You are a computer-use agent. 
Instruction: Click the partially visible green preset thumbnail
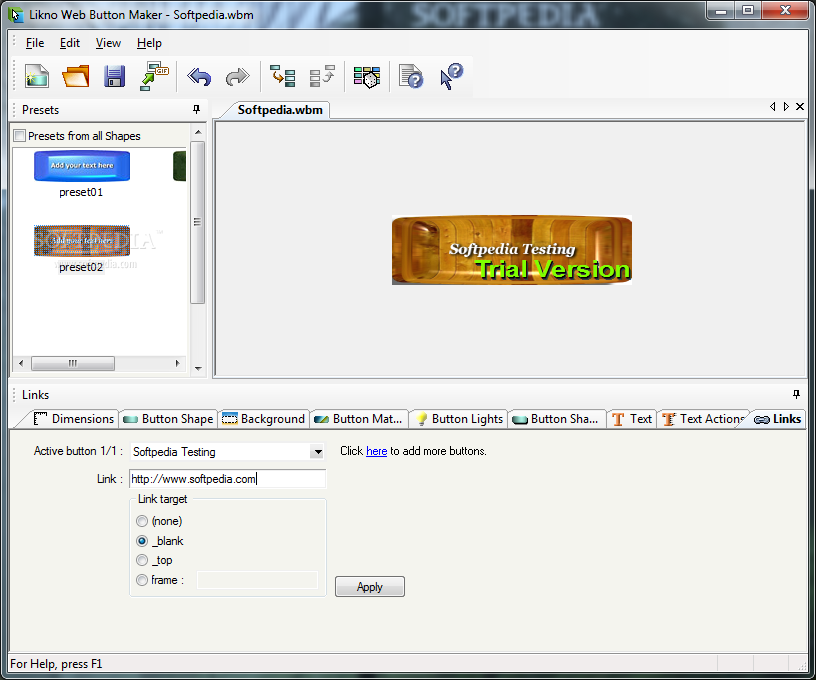180,166
